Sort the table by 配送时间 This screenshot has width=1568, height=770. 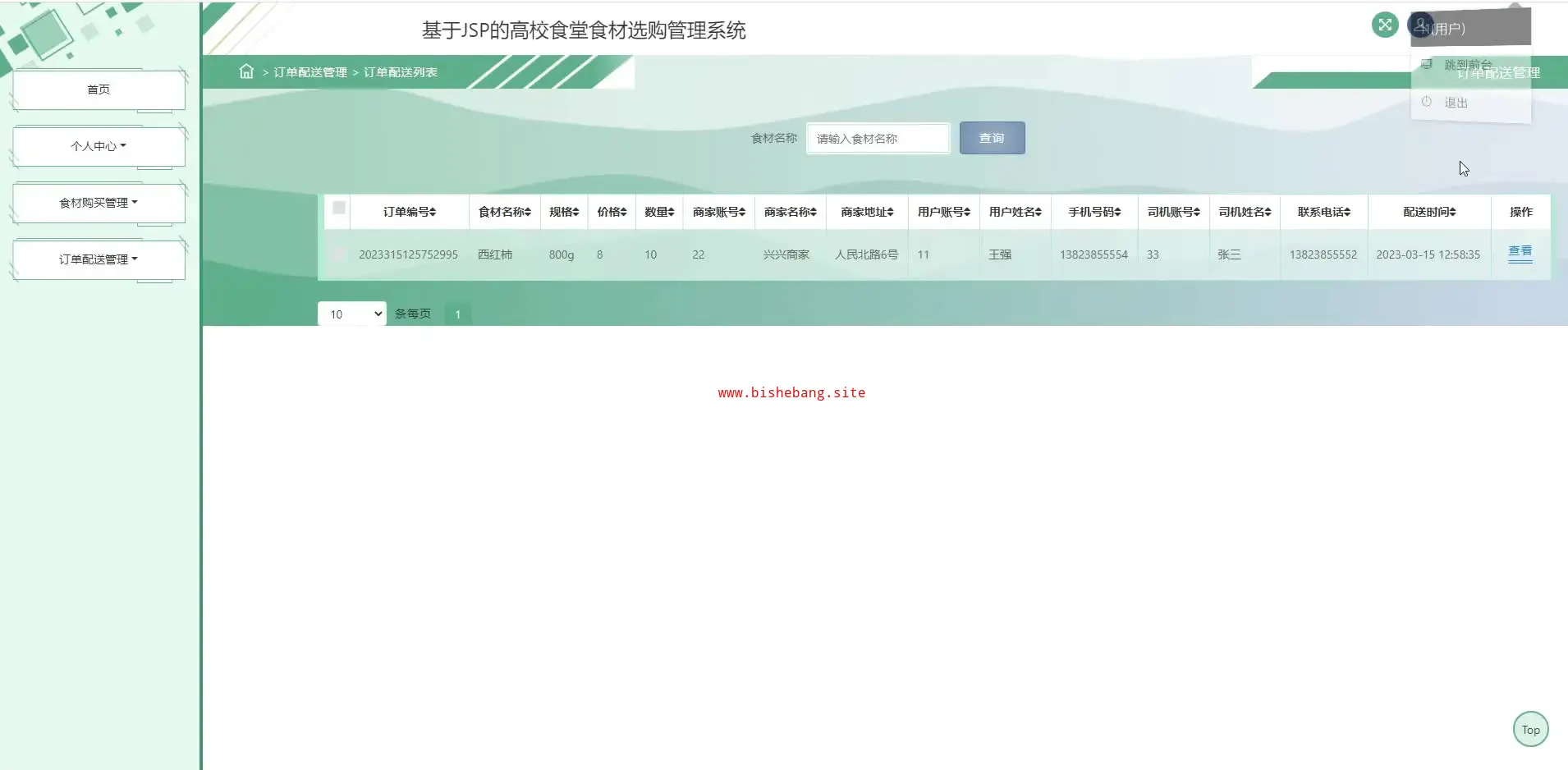click(1429, 212)
